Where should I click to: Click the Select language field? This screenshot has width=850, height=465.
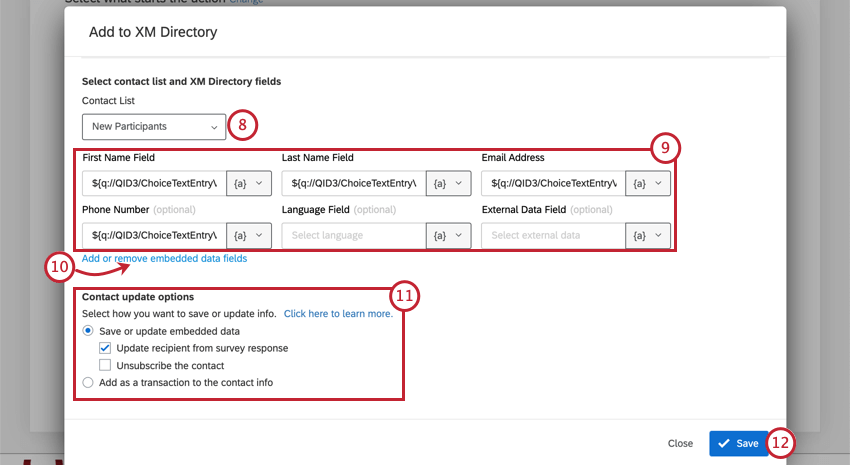pos(354,235)
